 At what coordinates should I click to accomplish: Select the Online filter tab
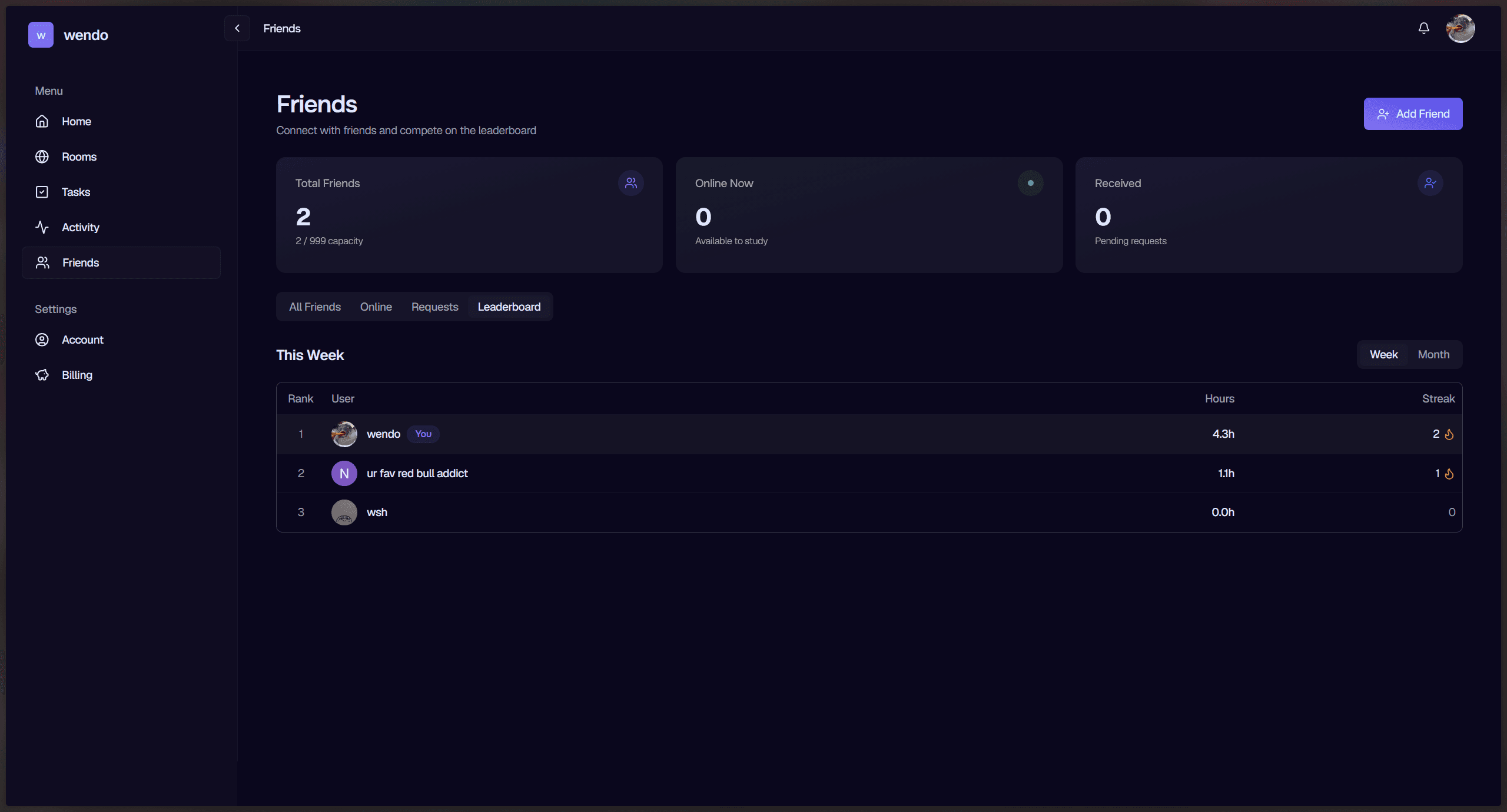click(376, 307)
